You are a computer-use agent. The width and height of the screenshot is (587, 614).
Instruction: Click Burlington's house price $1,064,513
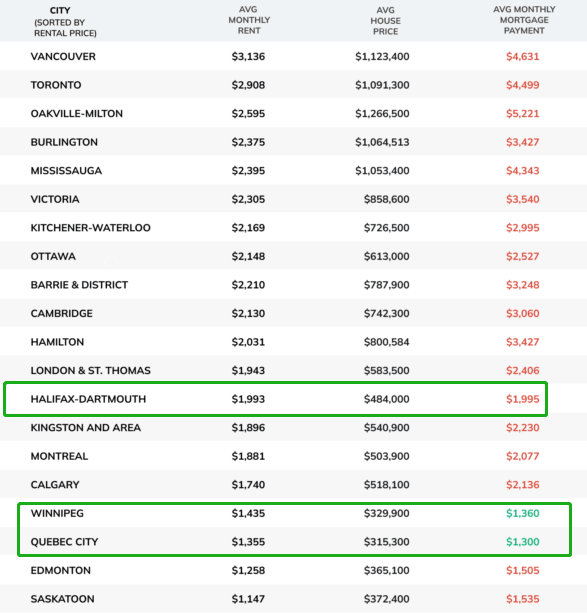[382, 142]
